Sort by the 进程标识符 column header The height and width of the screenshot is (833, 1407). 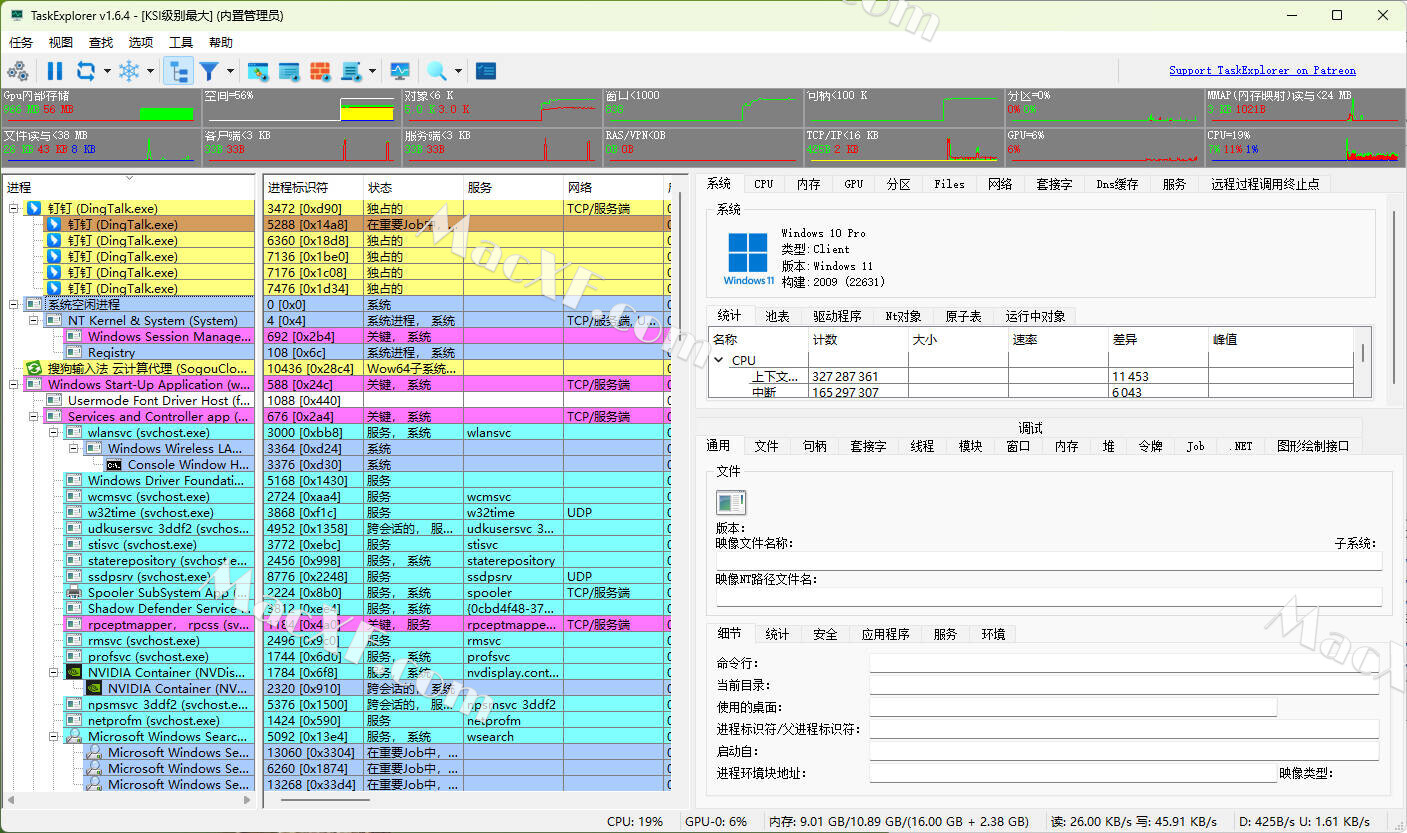(313, 187)
